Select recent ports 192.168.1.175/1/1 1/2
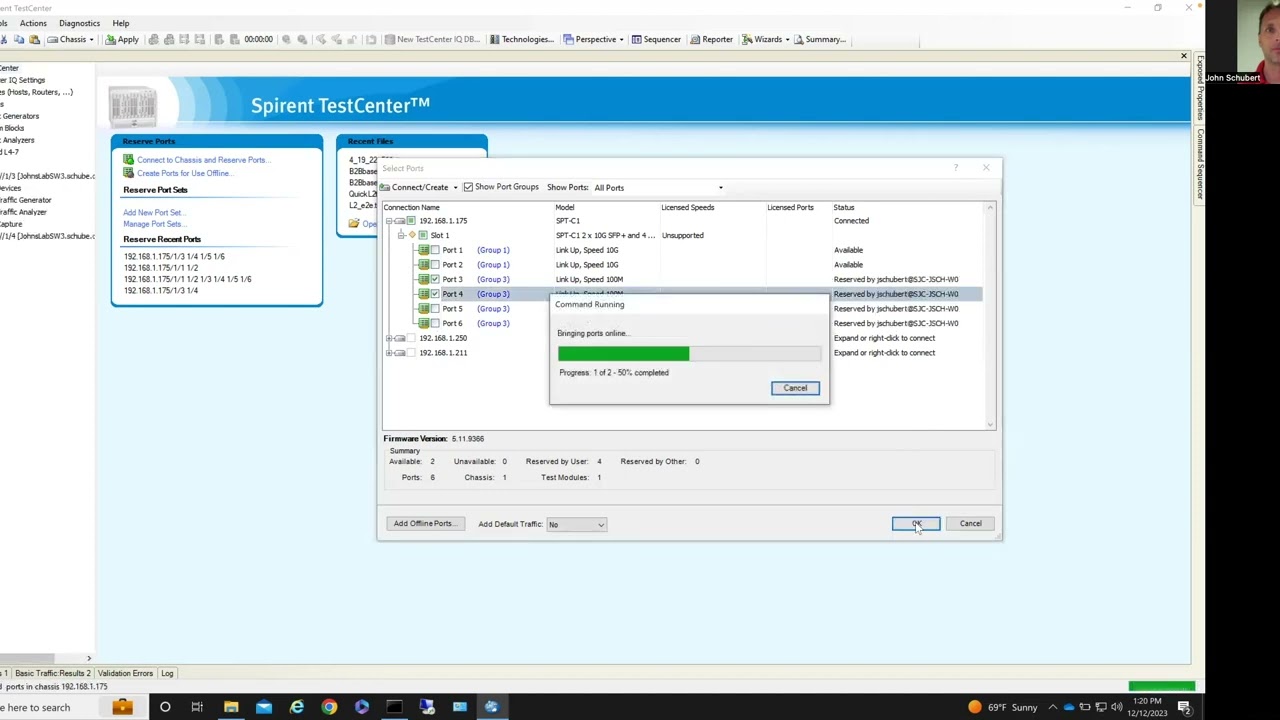Screen dimensions: 1280x720 (x=161, y=268)
